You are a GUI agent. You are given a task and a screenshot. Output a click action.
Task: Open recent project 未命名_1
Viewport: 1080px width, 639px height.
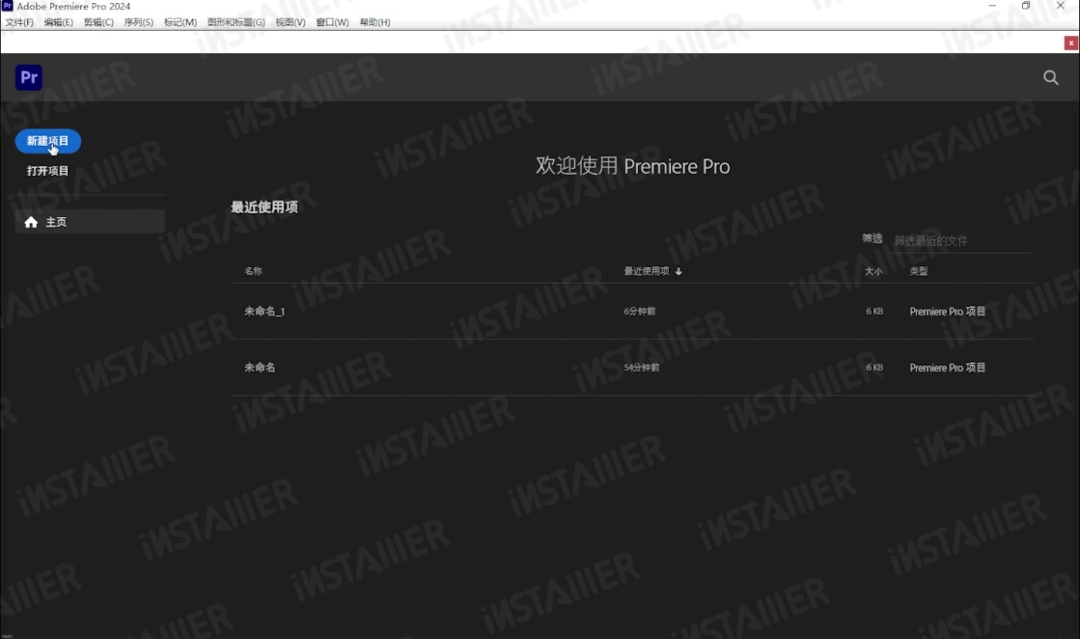tap(264, 311)
